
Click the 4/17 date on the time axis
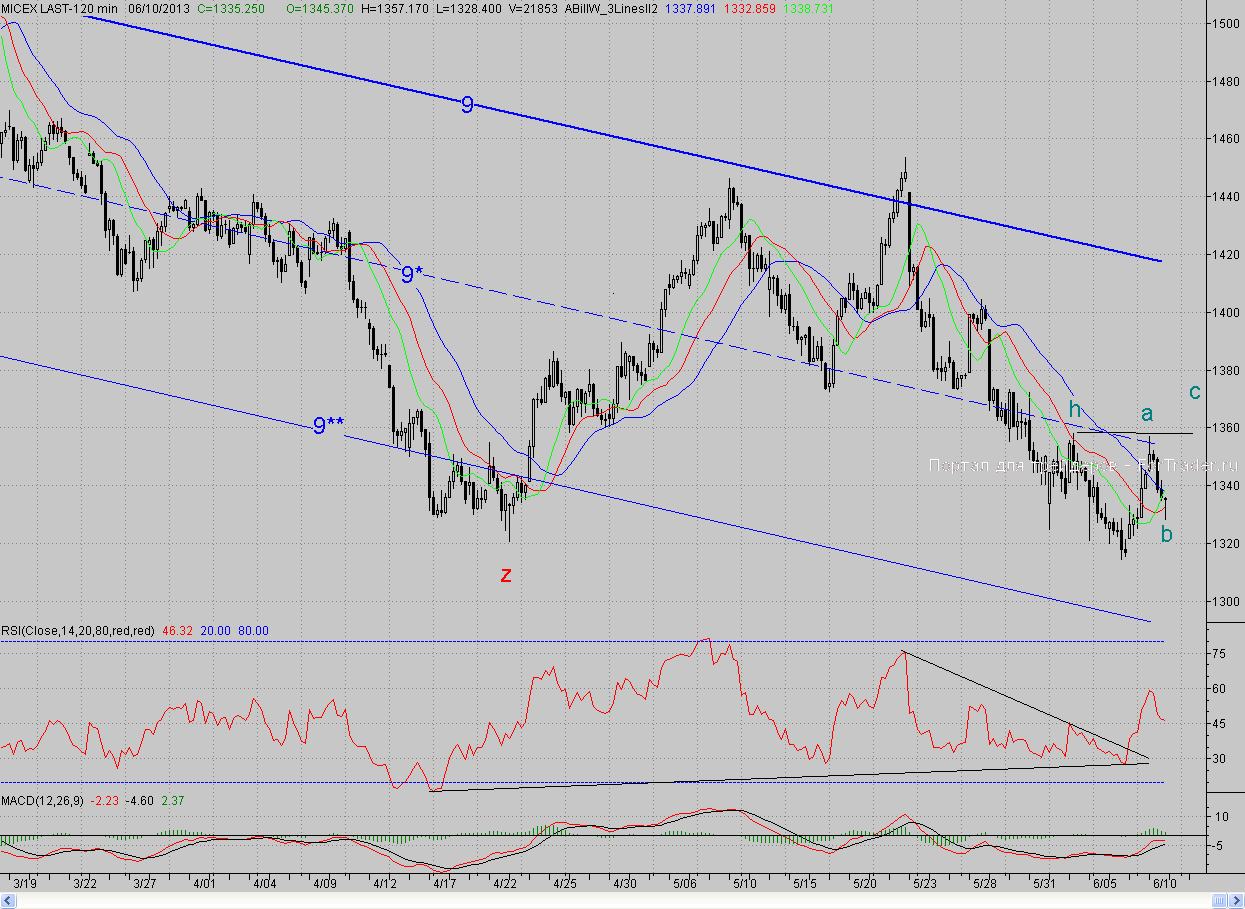tap(445, 884)
